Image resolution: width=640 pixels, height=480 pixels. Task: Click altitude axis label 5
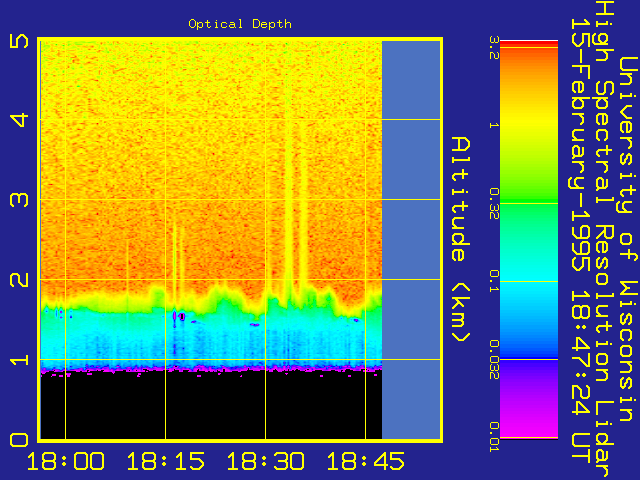tap(19, 41)
